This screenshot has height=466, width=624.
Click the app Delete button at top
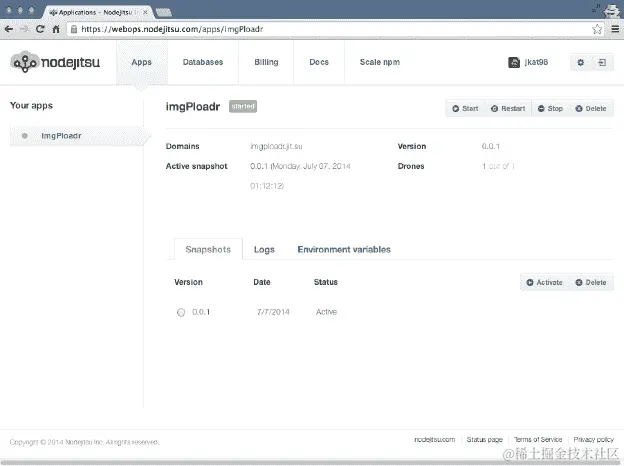click(591, 109)
